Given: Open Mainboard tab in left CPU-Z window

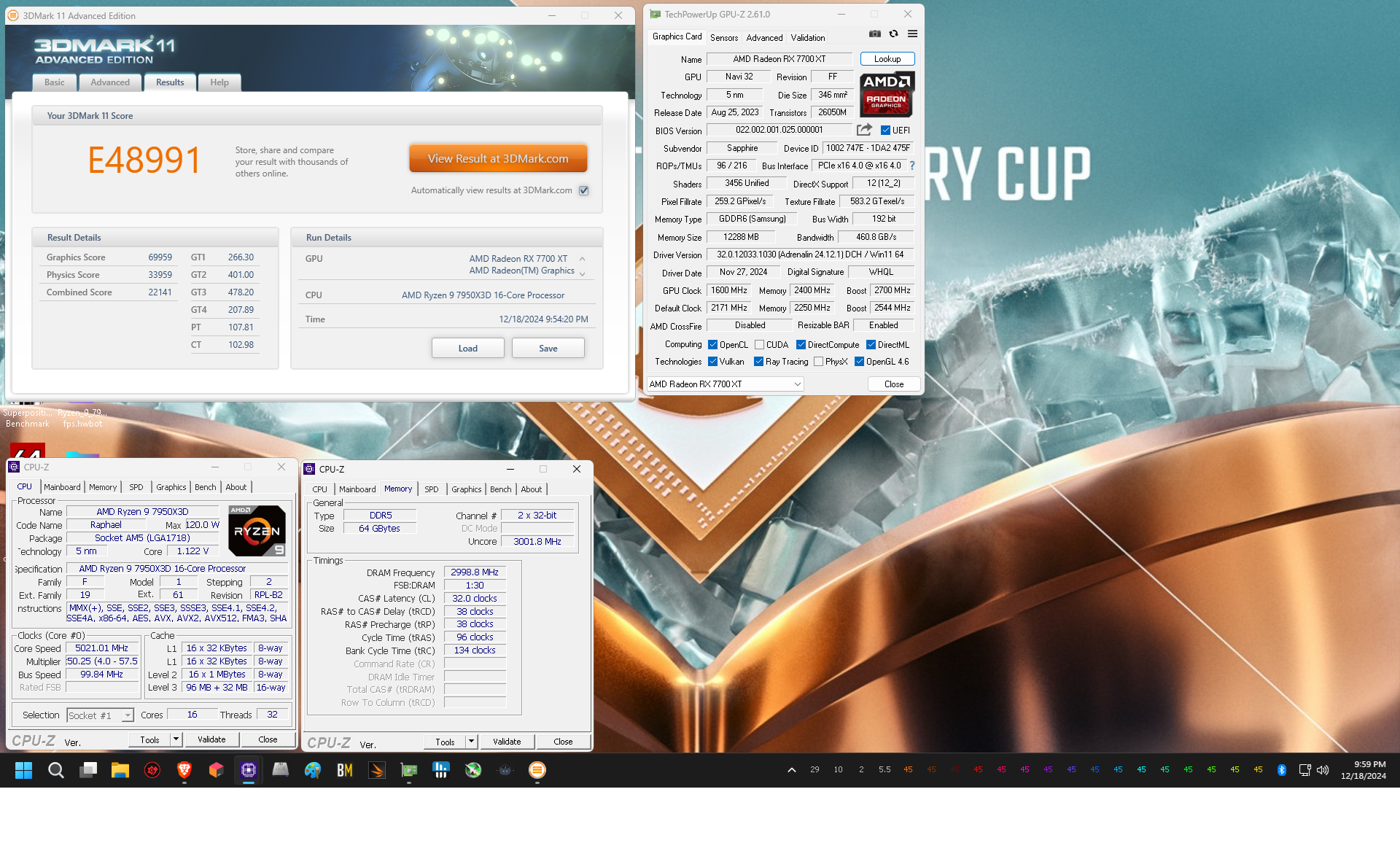Looking at the screenshot, I should point(62,487).
